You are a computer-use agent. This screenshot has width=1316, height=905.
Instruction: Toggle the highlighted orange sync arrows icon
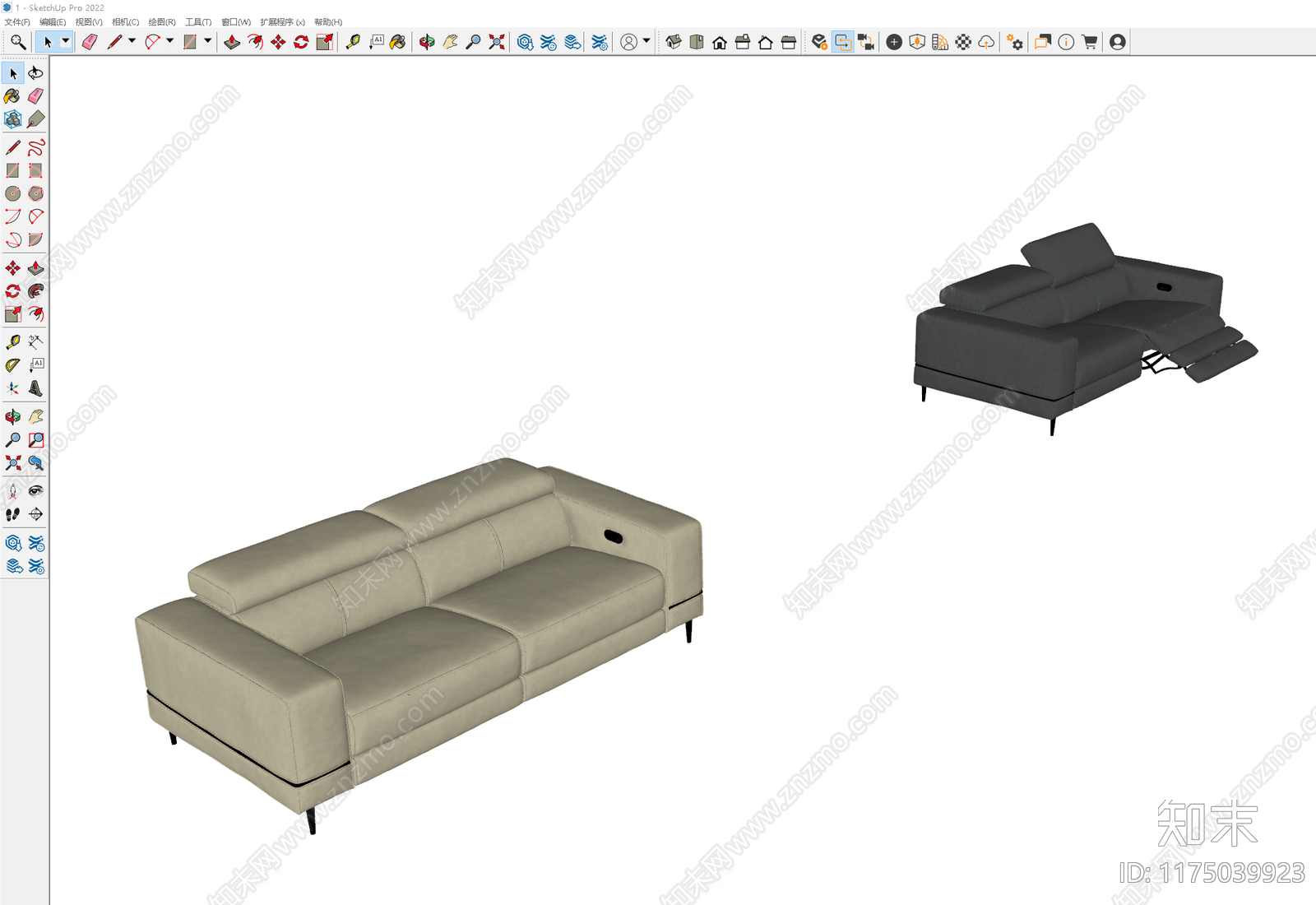pos(843,42)
